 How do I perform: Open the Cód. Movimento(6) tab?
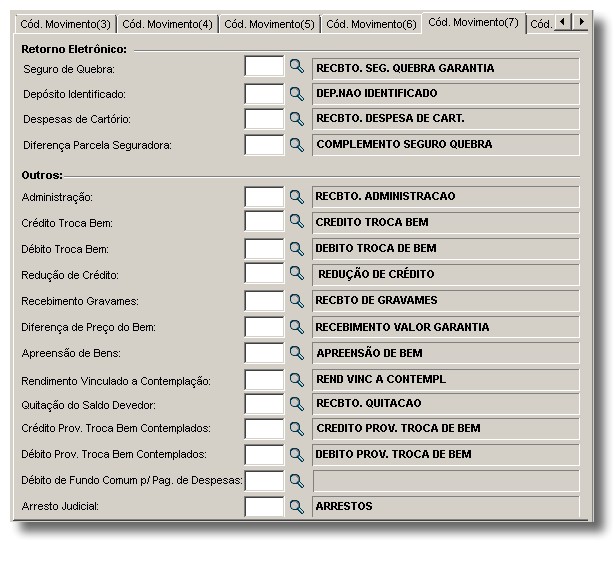click(371, 24)
